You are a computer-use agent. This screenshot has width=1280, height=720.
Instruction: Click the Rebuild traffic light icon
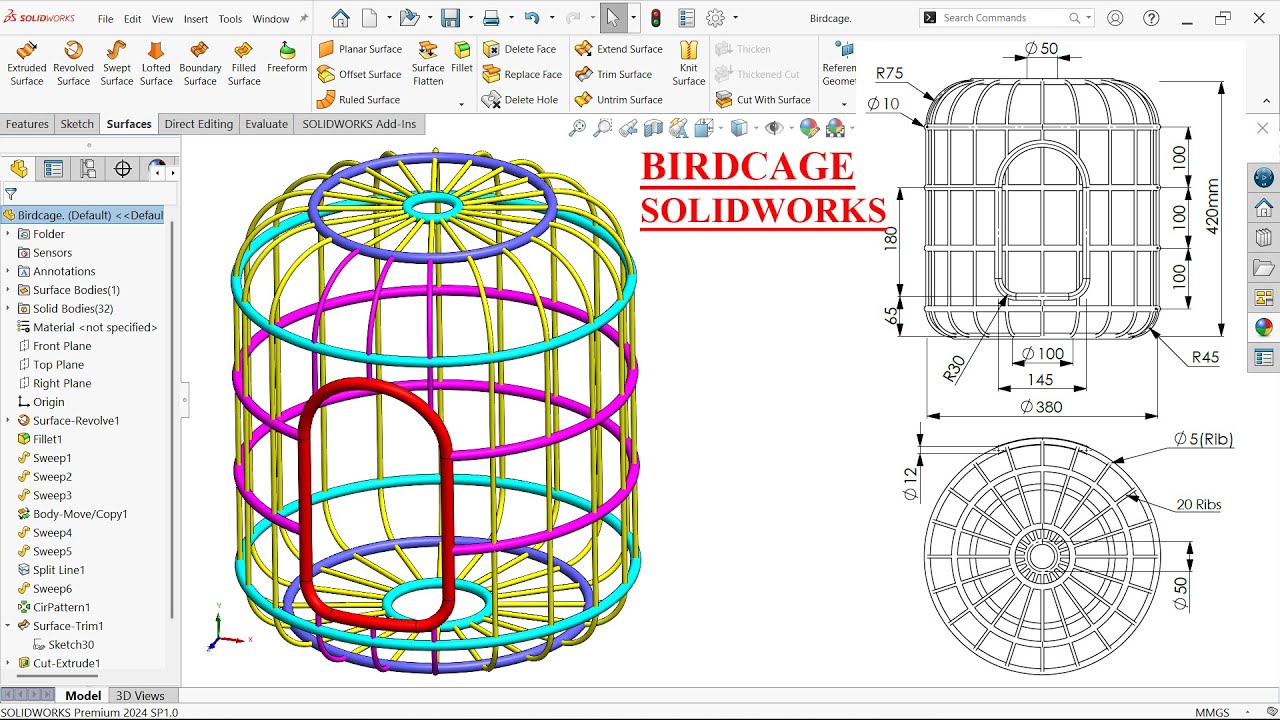click(x=656, y=18)
